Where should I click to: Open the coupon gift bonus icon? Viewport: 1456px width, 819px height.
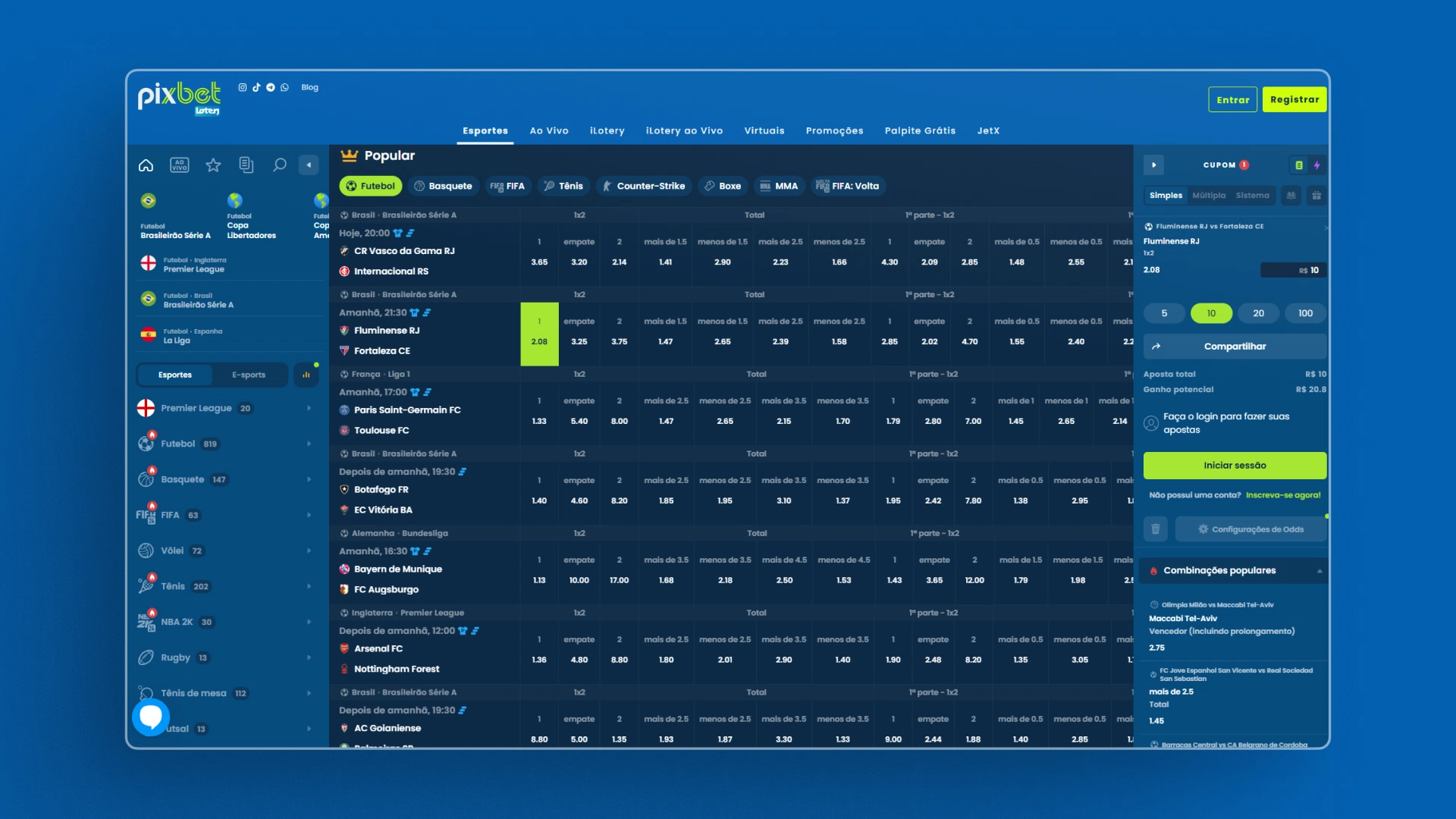pos(1316,195)
